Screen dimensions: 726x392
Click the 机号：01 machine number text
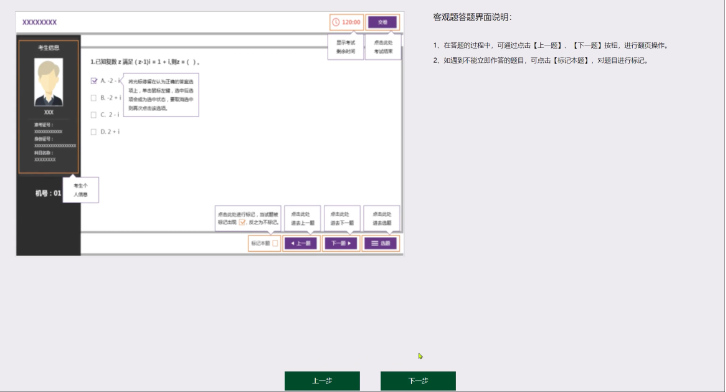[x=48, y=193]
